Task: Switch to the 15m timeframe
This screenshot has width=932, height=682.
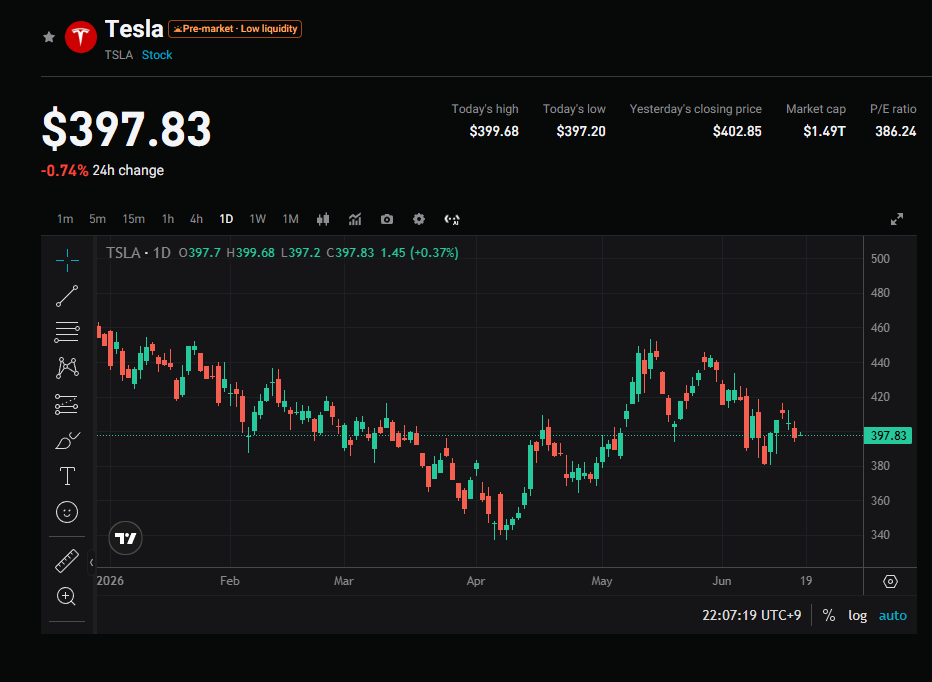Action: tap(134, 219)
